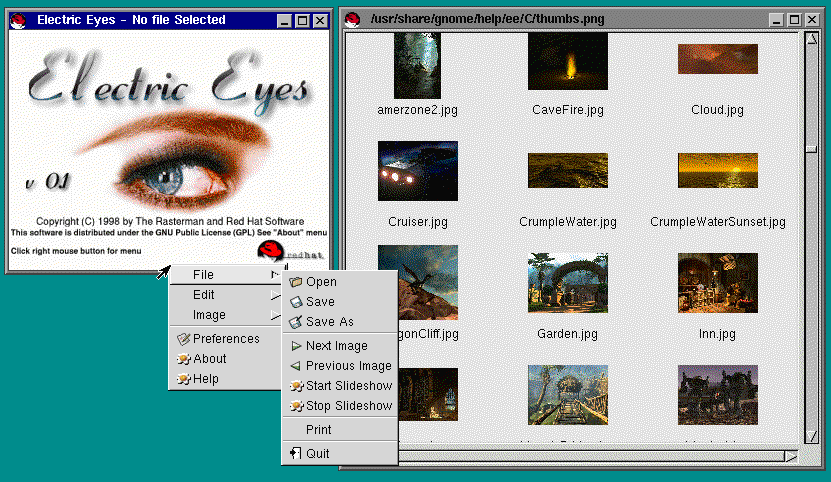
Task: Choose Stop Slideshow in the submenu
Action: click(340, 406)
